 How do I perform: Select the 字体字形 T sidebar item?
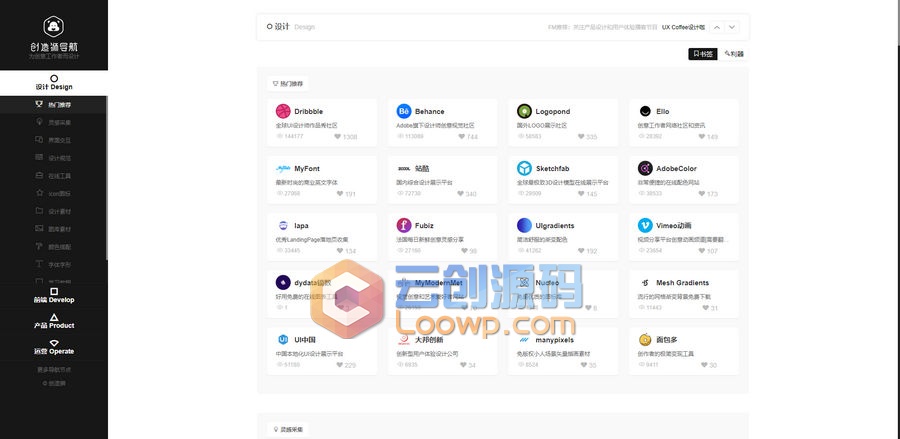(x=53, y=265)
